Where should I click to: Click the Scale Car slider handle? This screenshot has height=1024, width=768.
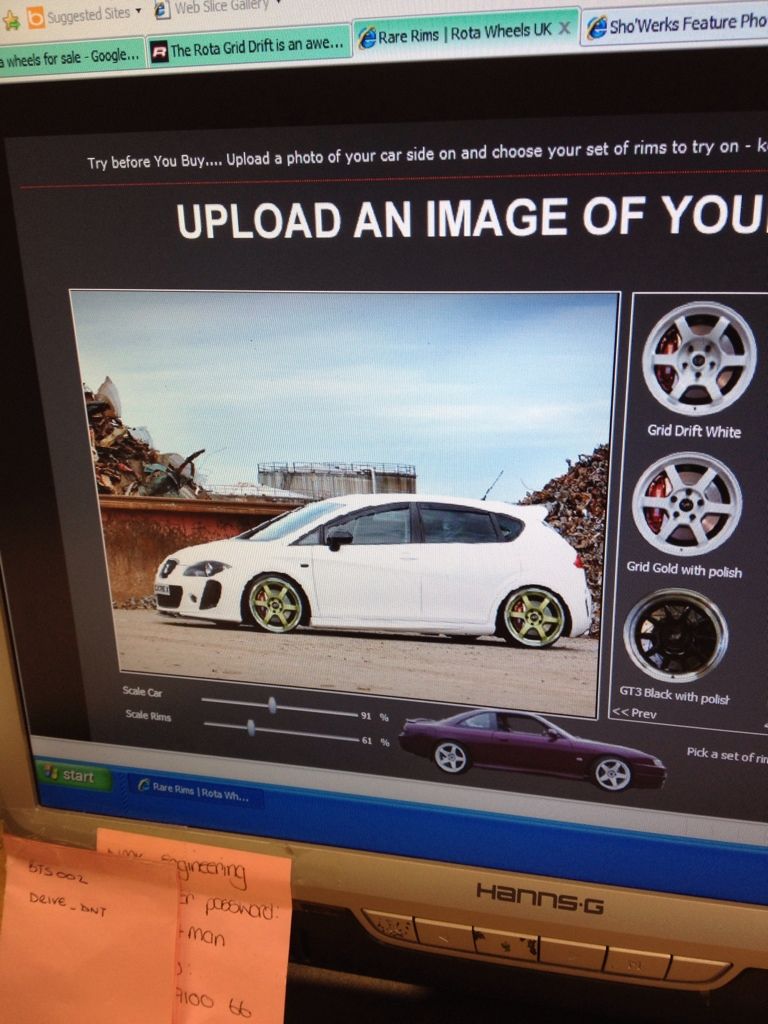click(x=272, y=705)
